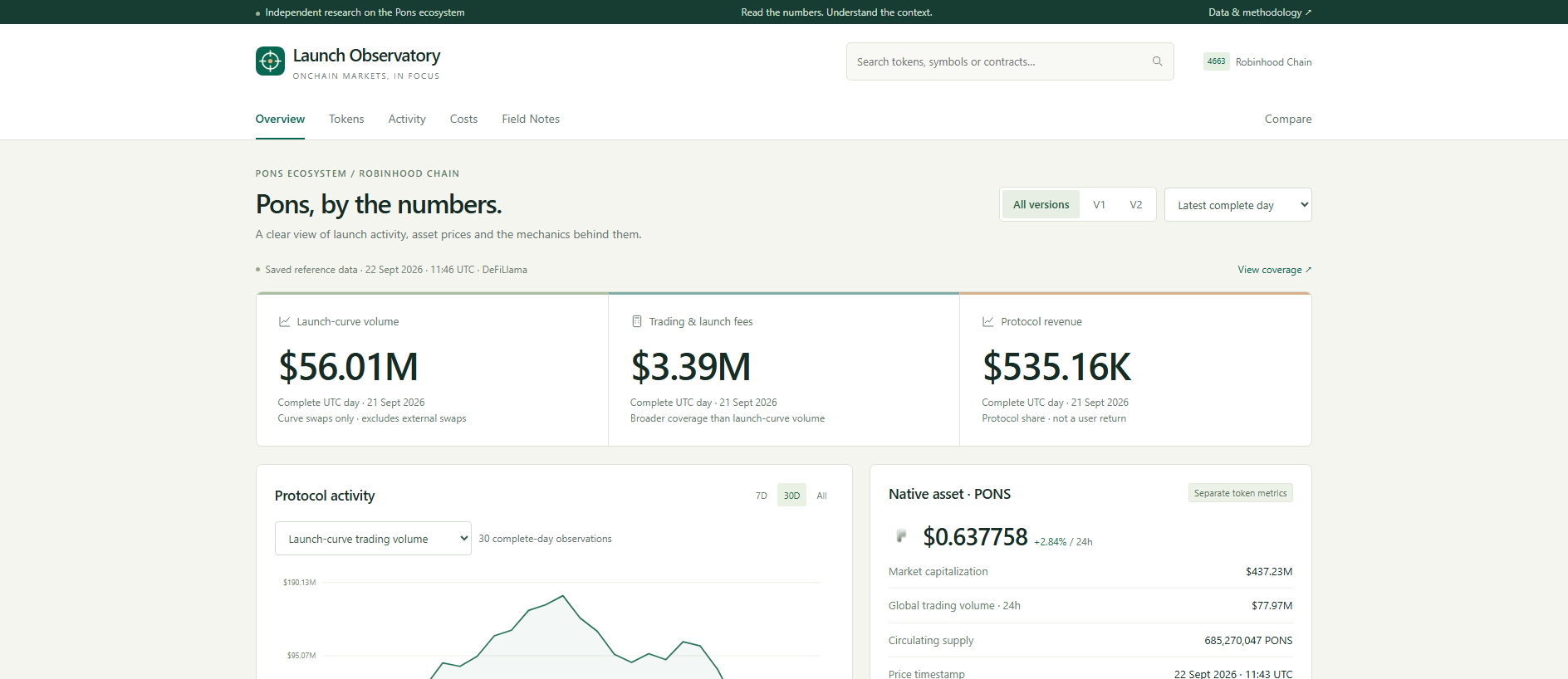Click the View coverage link

click(1274, 270)
